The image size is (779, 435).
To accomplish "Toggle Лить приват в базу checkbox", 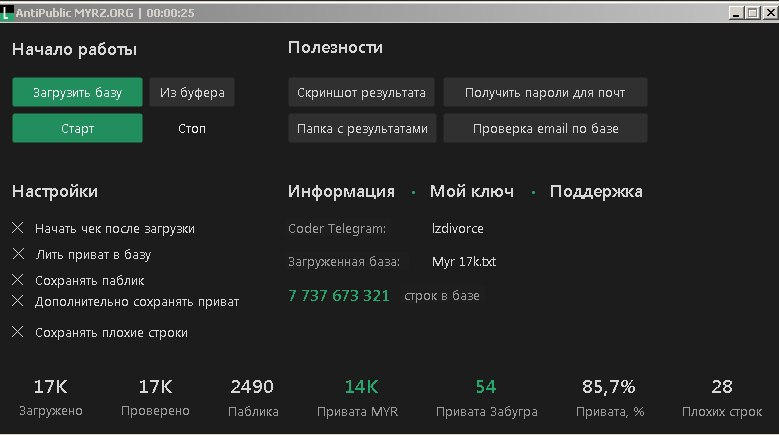I will pos(18,254).
